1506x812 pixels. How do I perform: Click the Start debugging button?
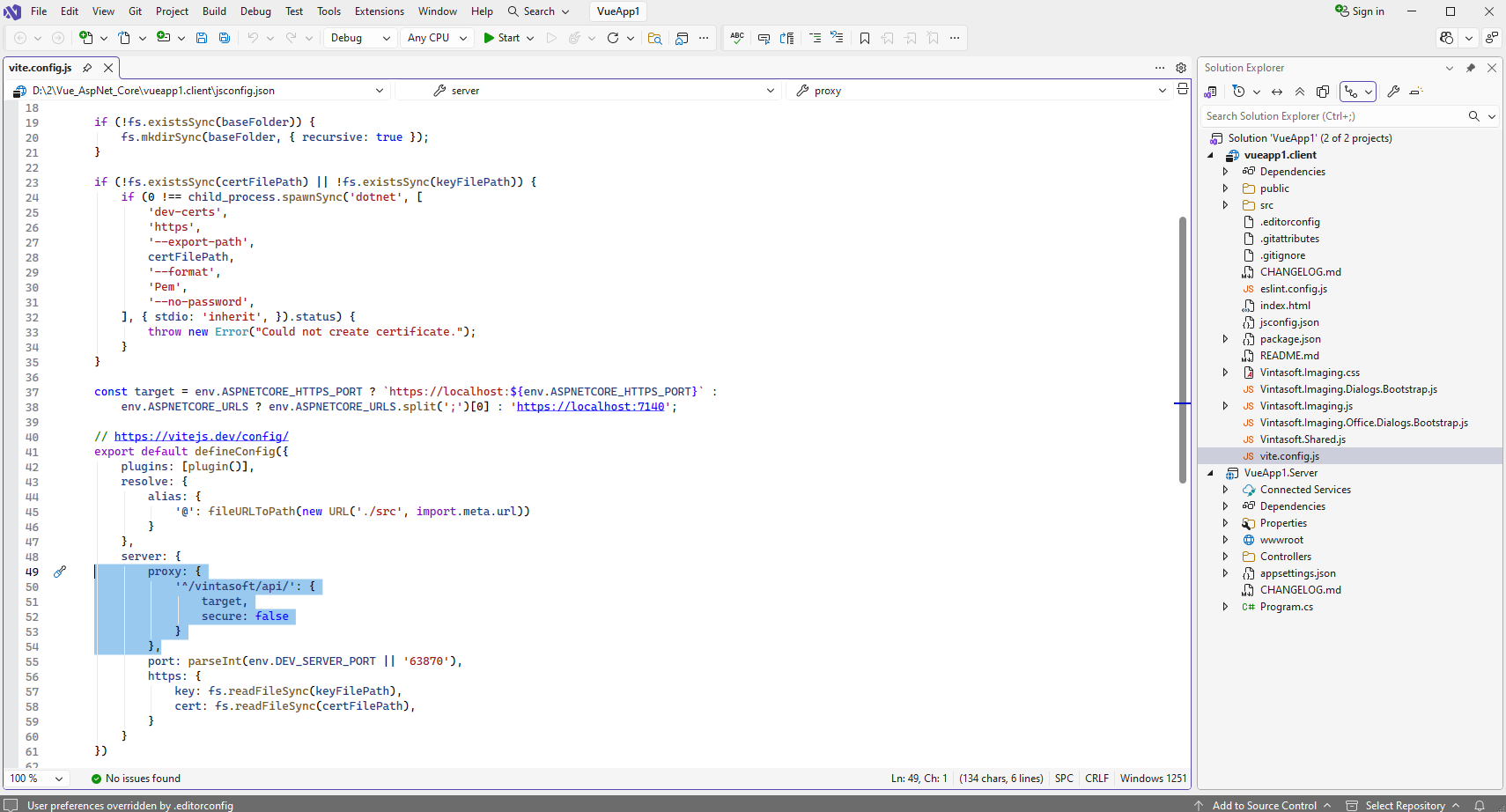(x=501, y=38)
